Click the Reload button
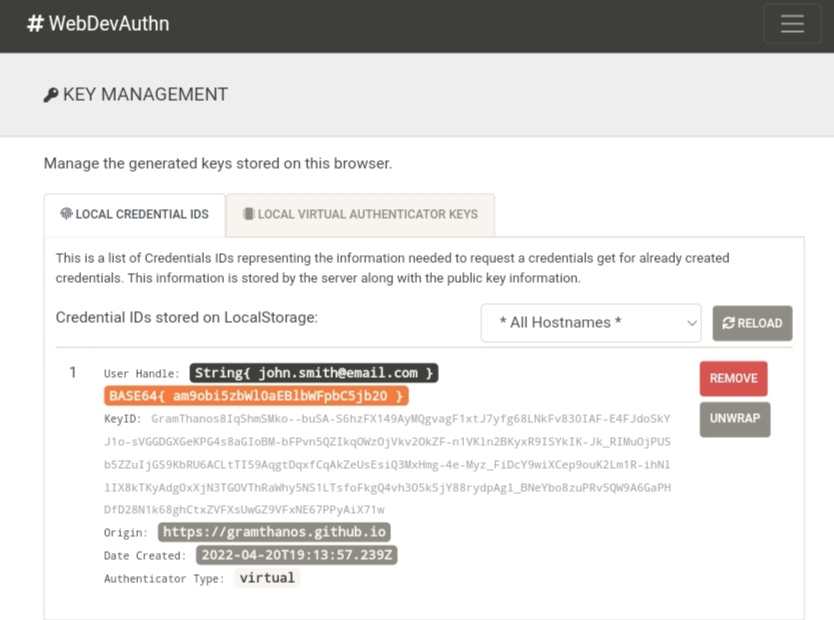 (752, 323)
